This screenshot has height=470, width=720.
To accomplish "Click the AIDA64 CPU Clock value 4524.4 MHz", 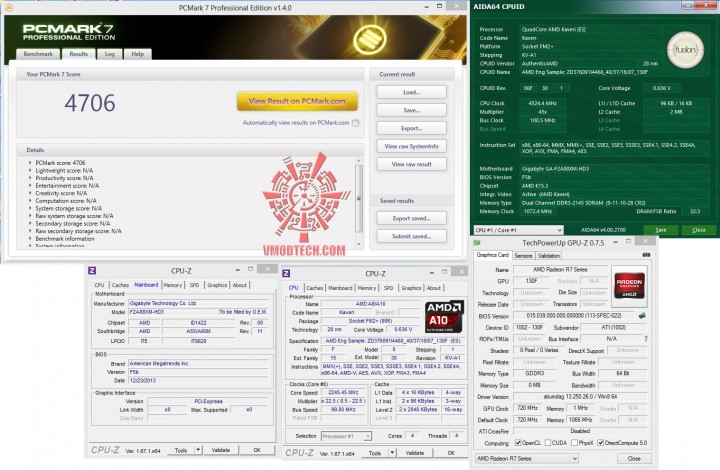I will 542,103.
